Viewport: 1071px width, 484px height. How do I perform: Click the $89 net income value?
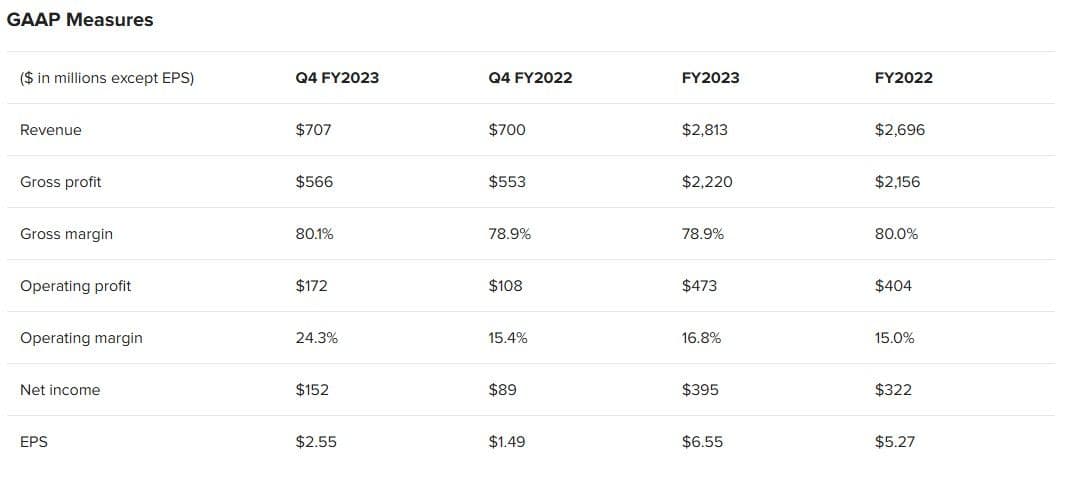(x=502, y=390)
